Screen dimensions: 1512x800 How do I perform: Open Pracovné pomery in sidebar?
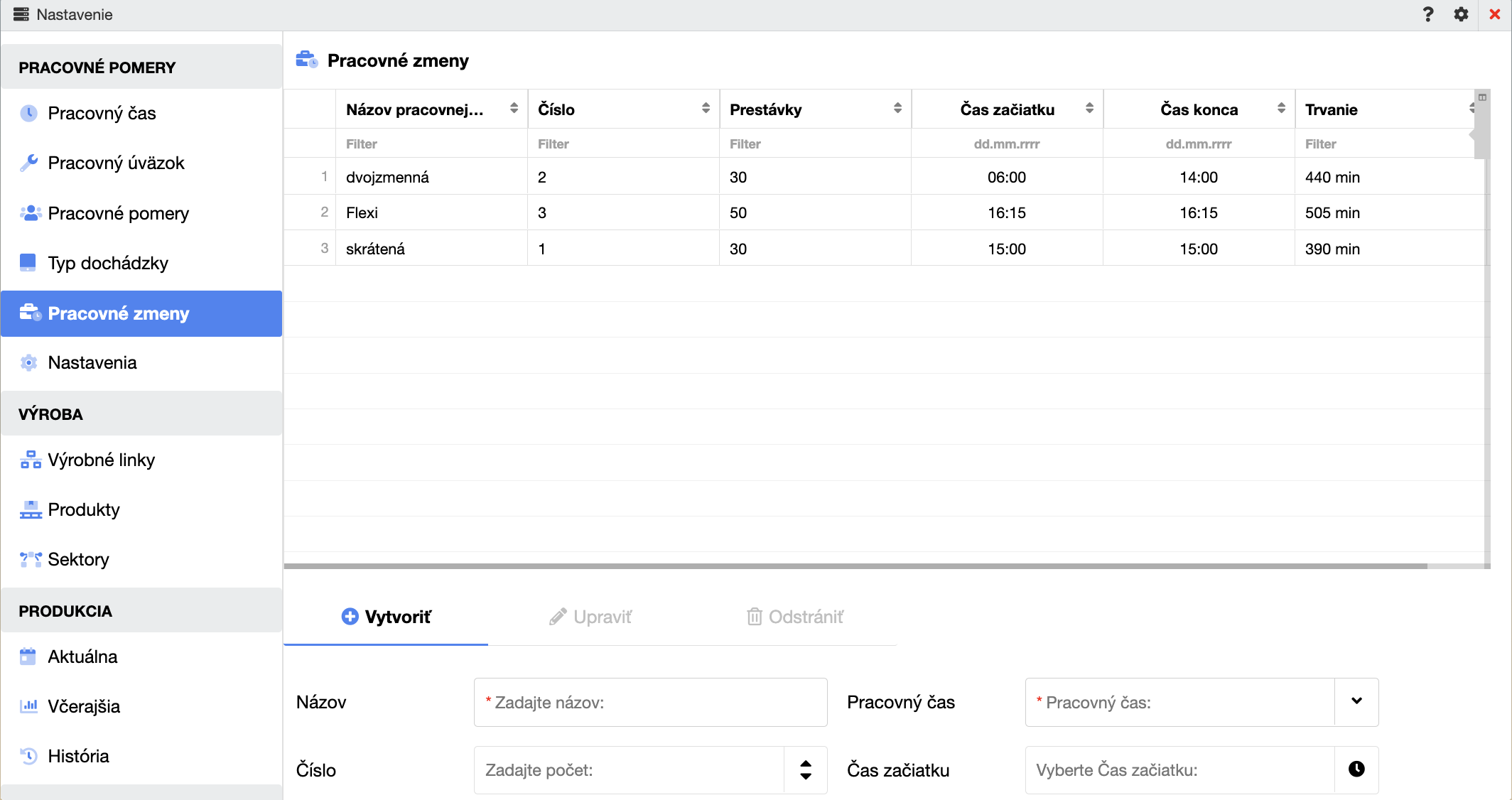tap(118, 213)
